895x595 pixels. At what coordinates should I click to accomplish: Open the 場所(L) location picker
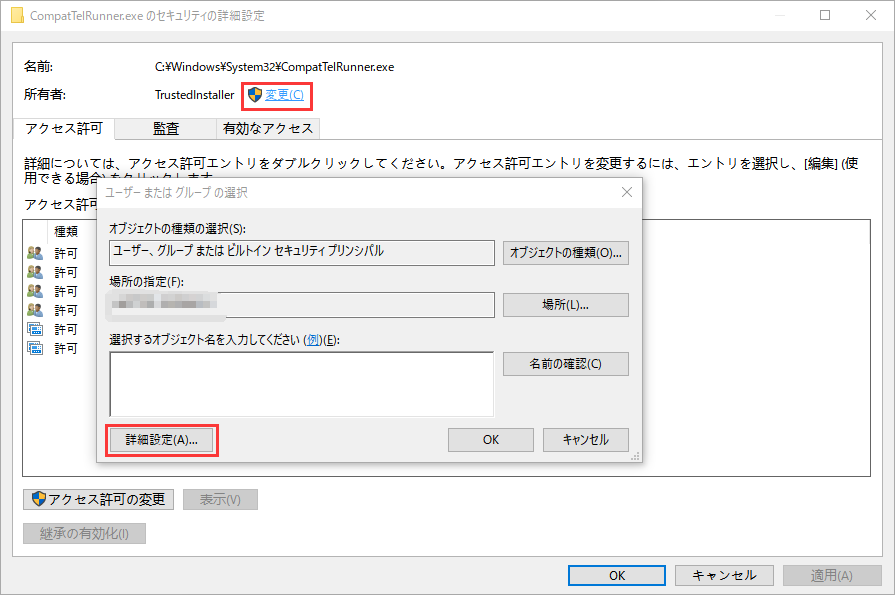coord(566,304)
